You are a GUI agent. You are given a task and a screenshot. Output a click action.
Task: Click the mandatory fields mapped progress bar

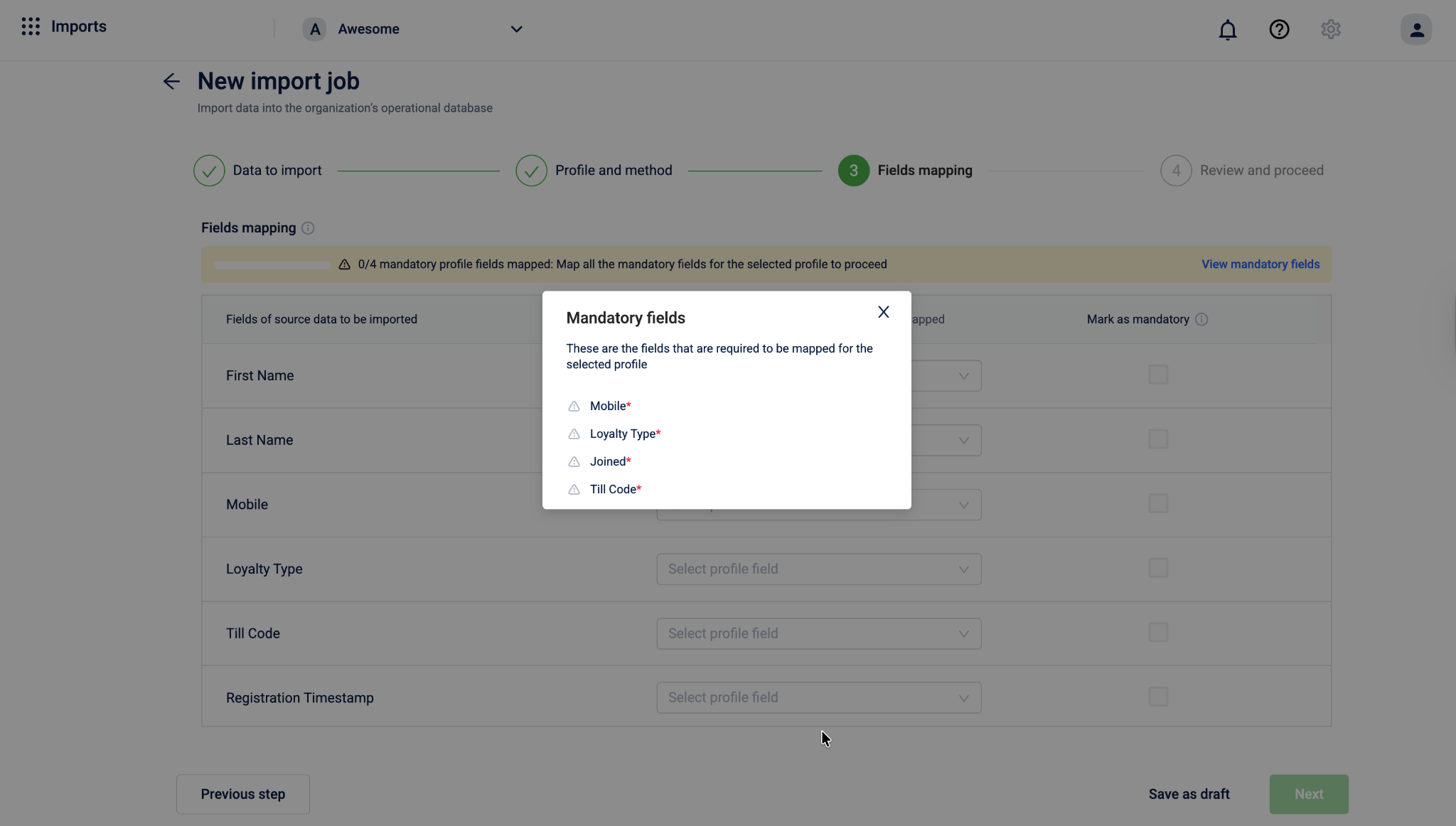(x=272, y=265)
